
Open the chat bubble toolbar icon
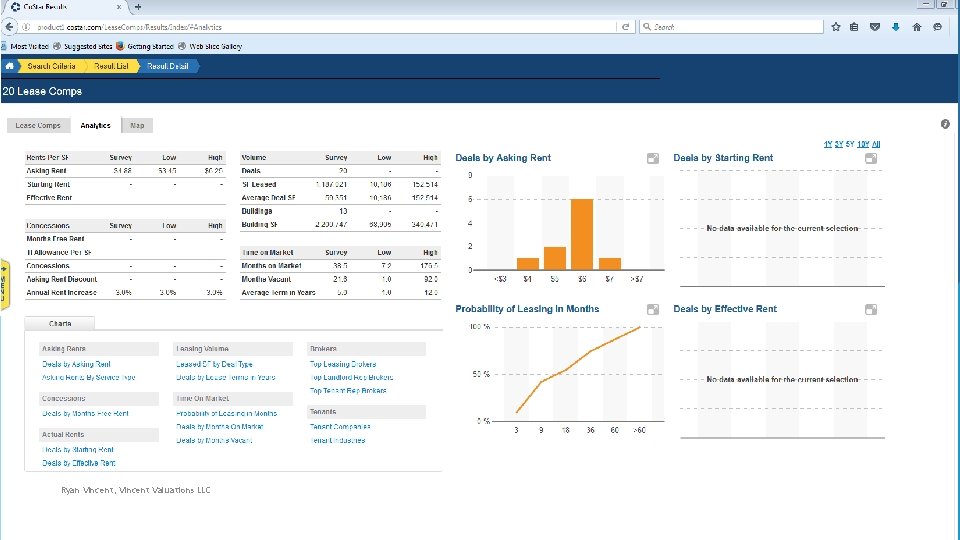pyautogui.click(x=937, y=27)
